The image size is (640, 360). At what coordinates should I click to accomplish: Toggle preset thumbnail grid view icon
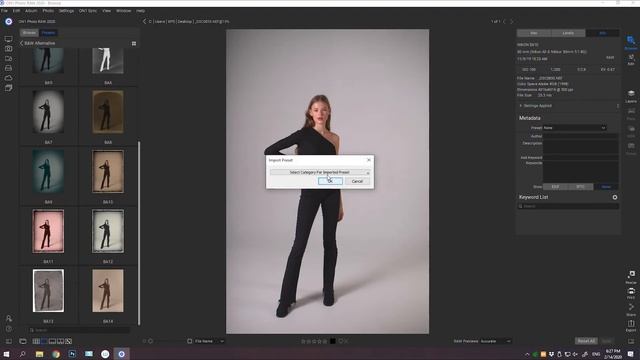[x=134, y=43]
